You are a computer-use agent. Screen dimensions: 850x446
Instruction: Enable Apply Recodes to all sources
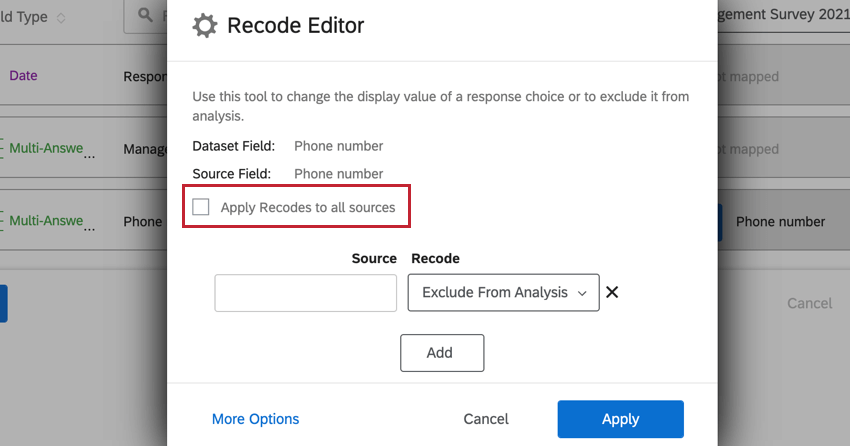(201, 208)
